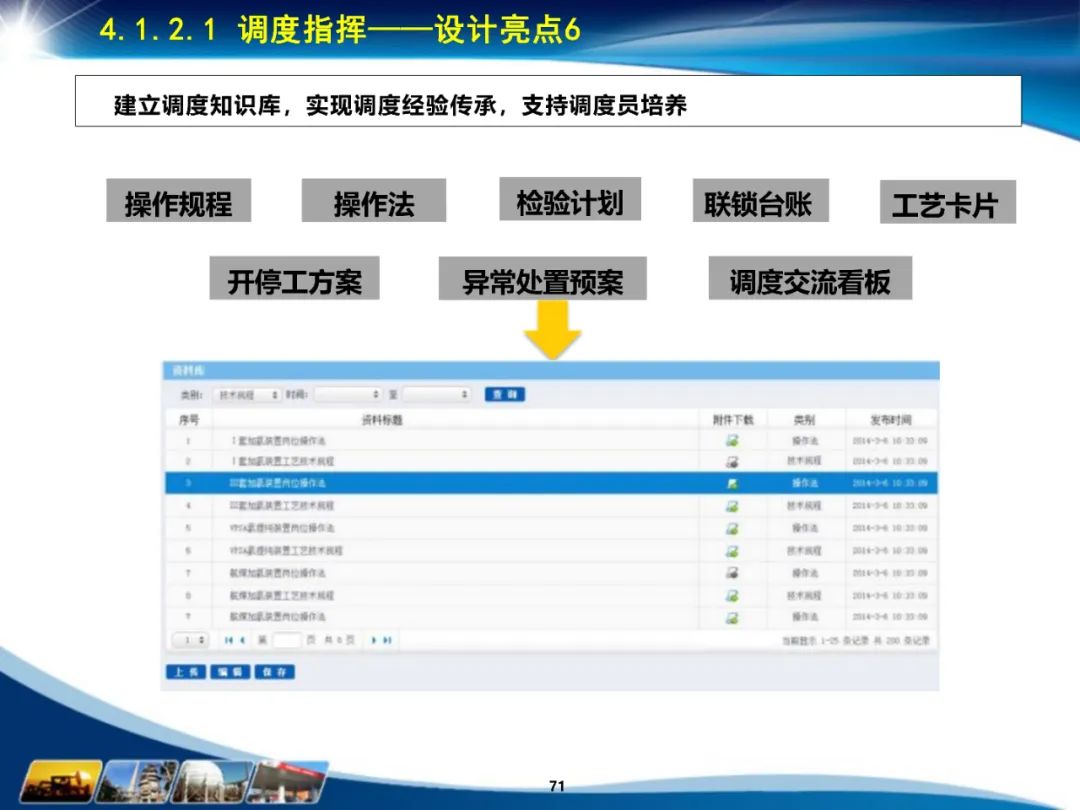Open the 类别 category dropdown
The image size is (1080, 810).
247,395
